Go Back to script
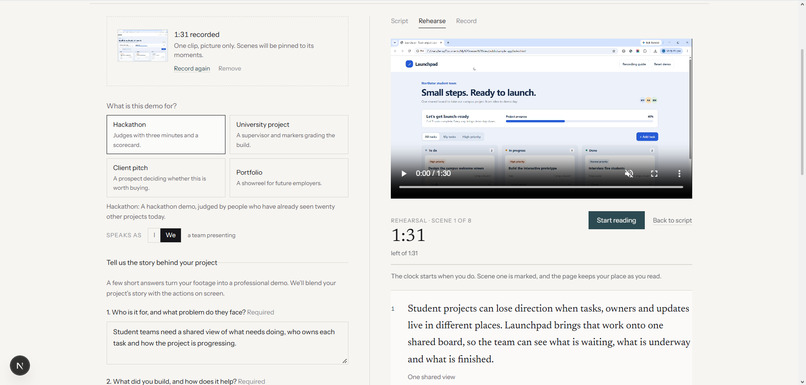Viewport: 806px width, 385px height. tap(672, 220)
